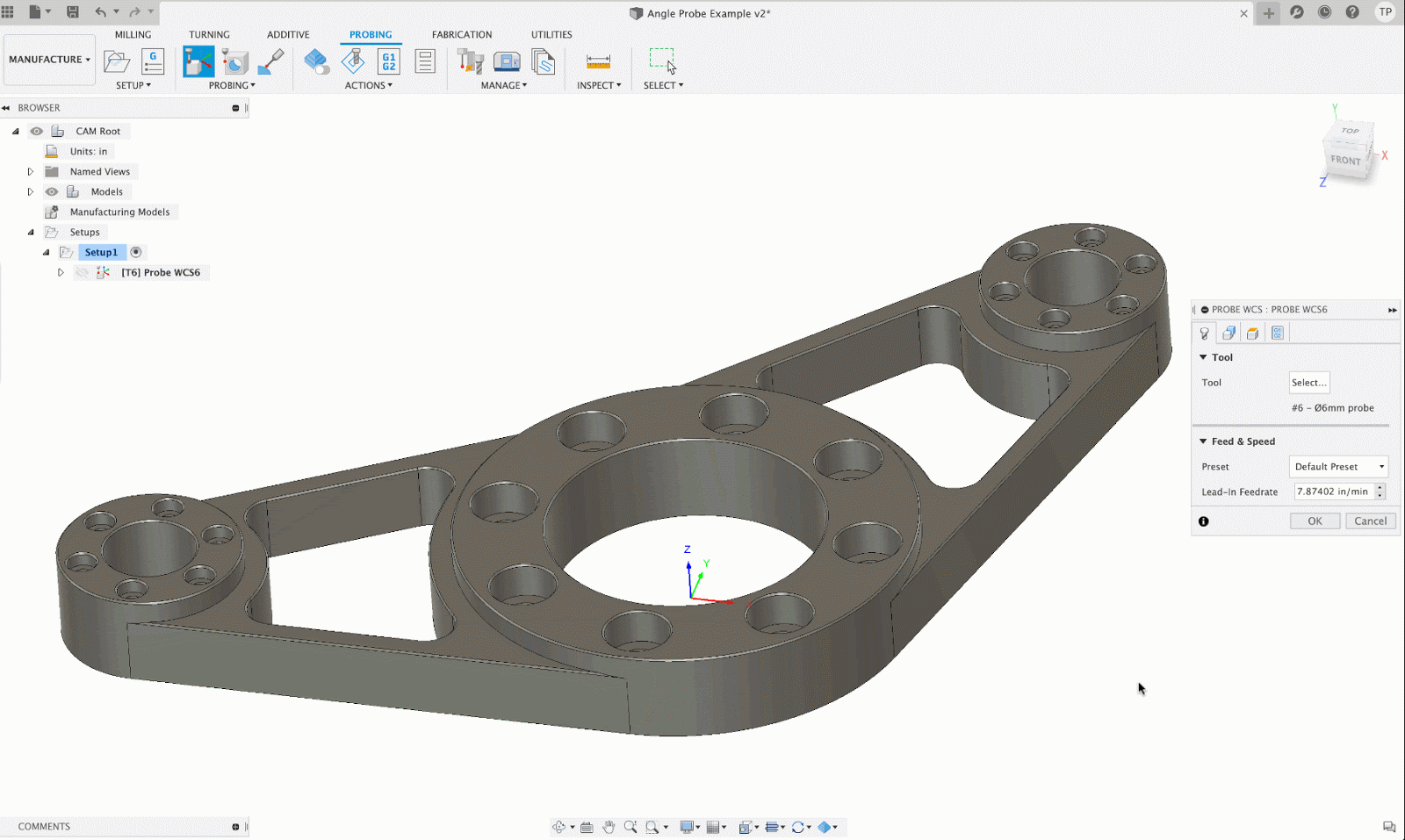
Task: Click the Post Process G1 G2 icon
Action: (x=388, y=61)
